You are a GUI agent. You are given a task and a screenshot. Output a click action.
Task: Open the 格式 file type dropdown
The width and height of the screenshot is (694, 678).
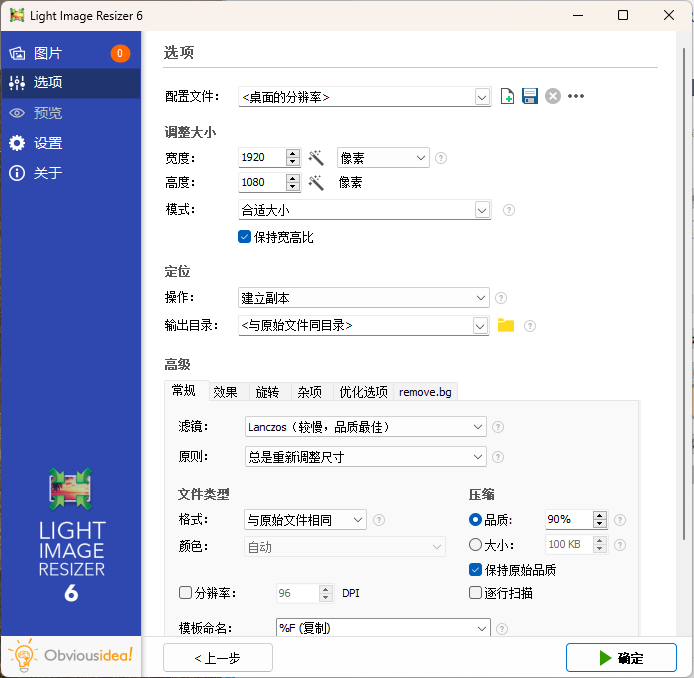pos(305,520)
